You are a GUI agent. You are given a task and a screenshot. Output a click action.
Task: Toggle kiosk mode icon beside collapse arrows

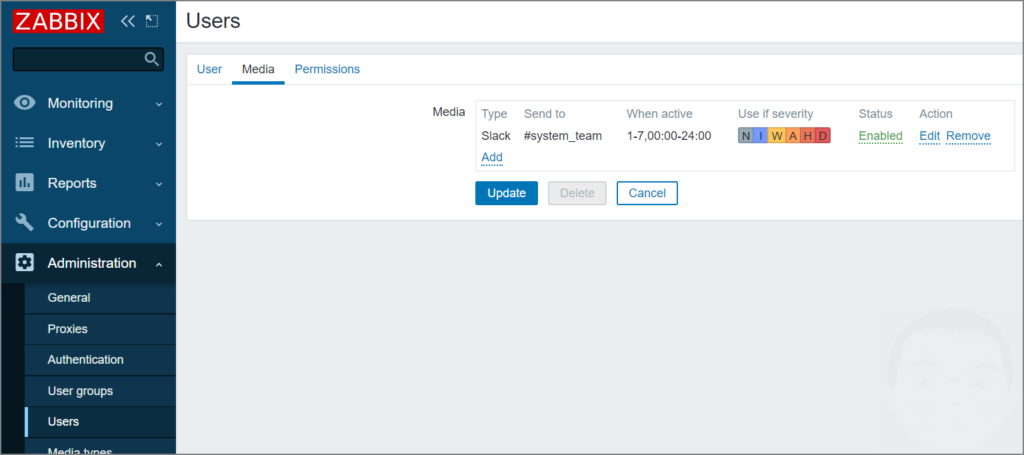[152, 21]
